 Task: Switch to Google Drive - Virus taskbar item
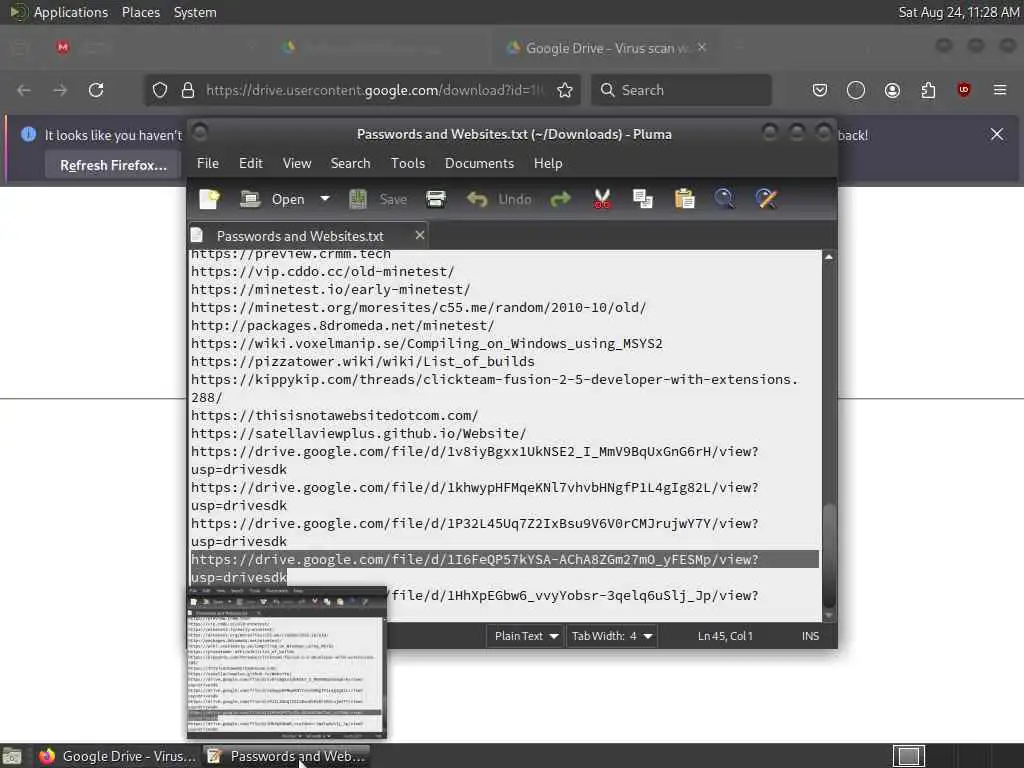(x=117, y=756)
